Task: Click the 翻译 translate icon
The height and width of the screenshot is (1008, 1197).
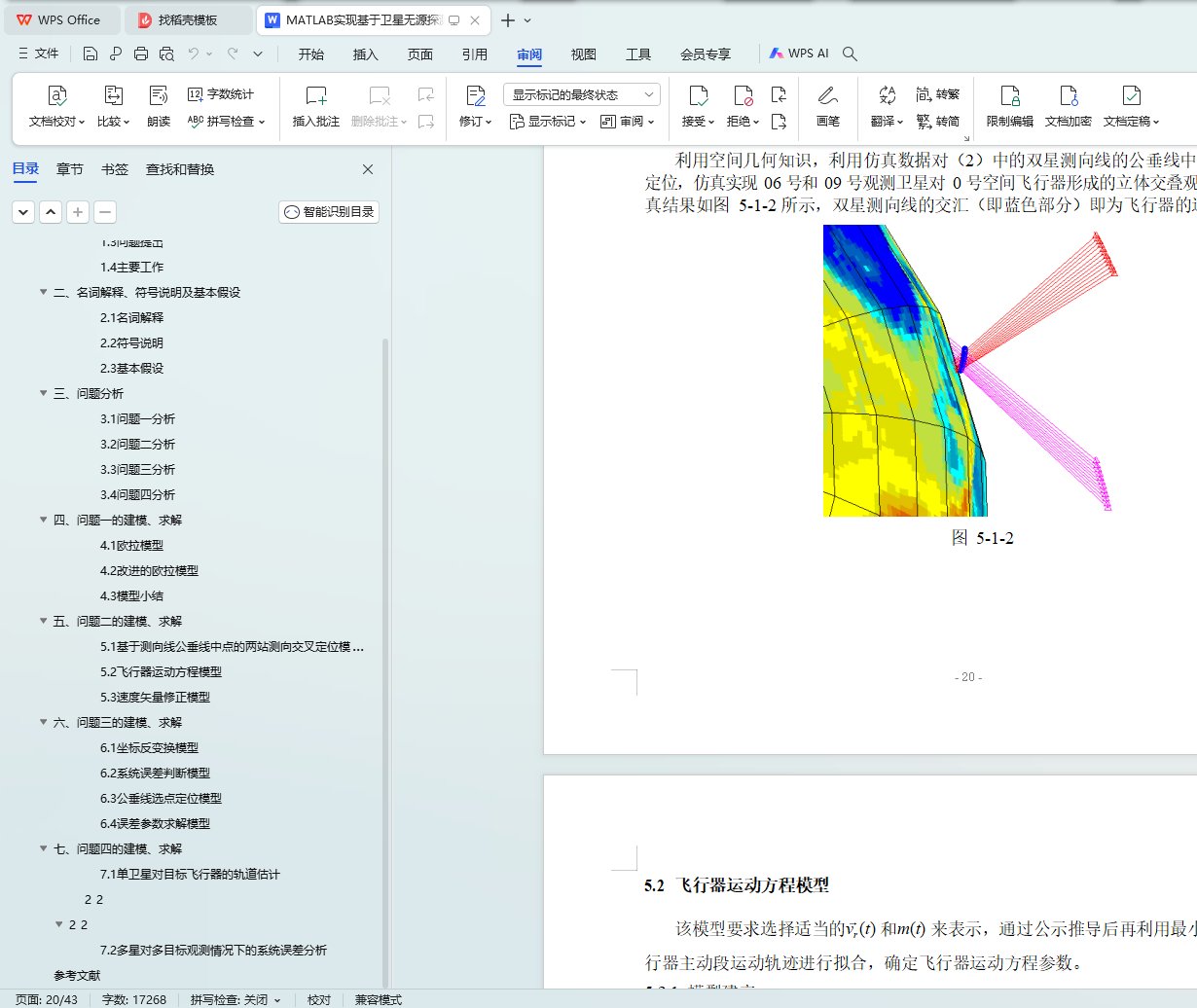Action: 887,95
